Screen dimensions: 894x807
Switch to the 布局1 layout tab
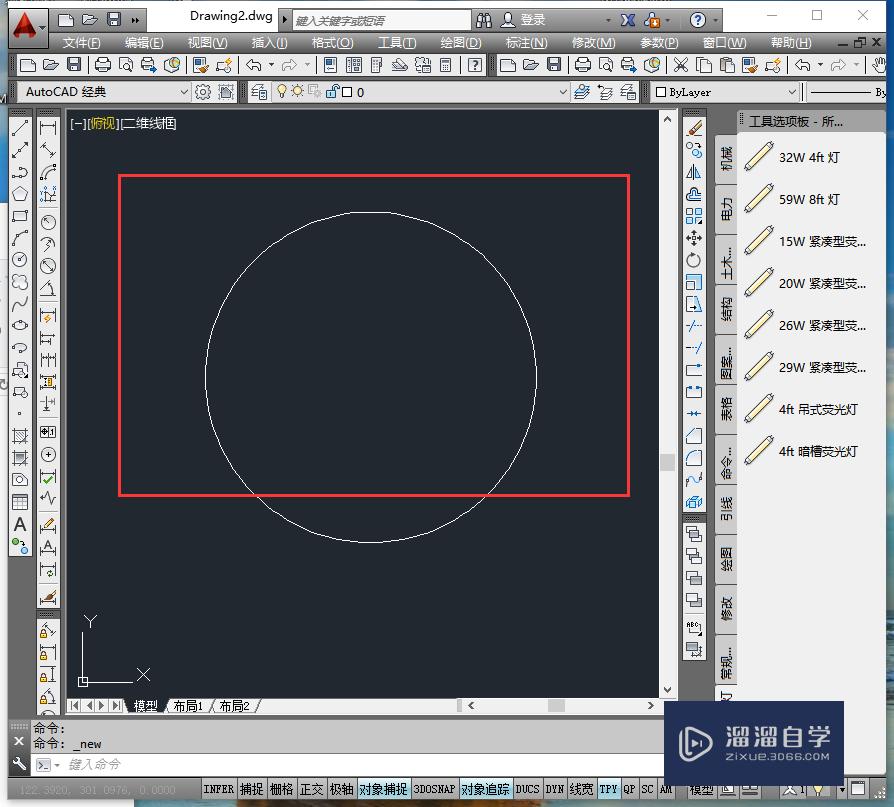(188, 706)
